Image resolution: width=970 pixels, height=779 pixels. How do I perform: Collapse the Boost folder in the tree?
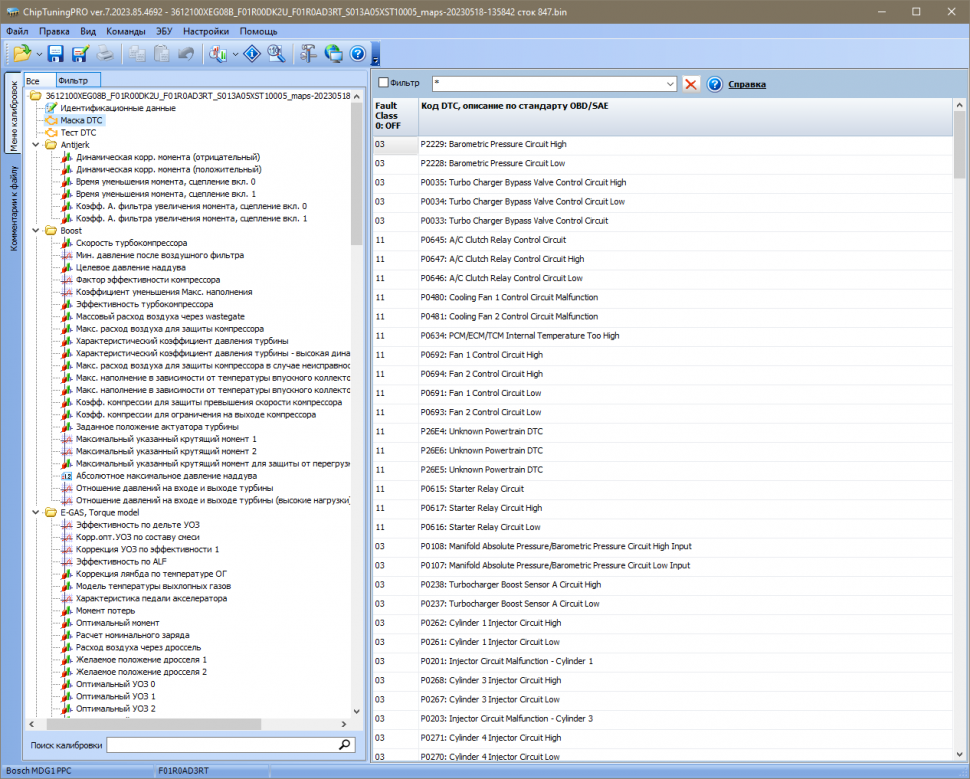37,231
